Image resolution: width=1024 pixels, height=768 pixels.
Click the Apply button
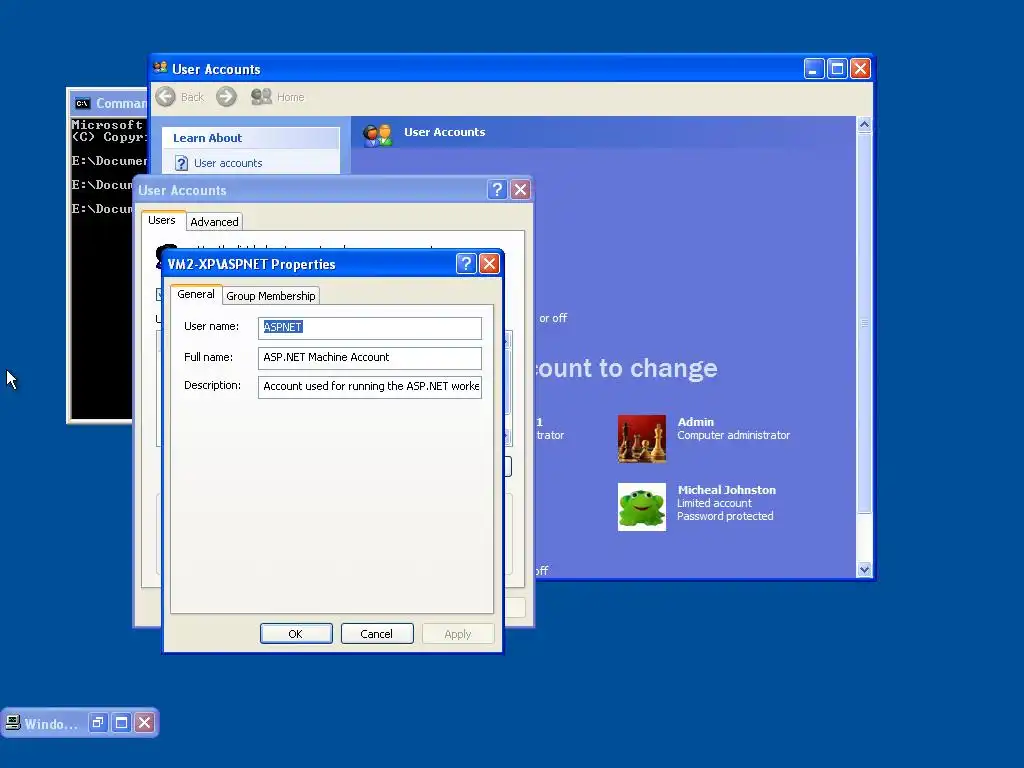[458, 633]
